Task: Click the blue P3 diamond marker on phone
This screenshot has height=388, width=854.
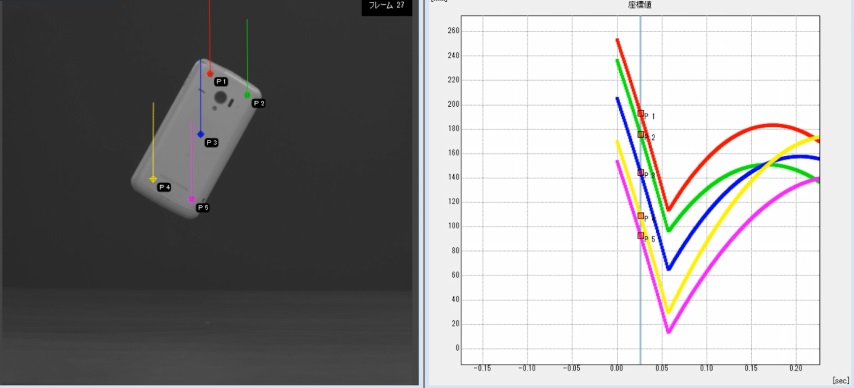Action: pos(200,134)
